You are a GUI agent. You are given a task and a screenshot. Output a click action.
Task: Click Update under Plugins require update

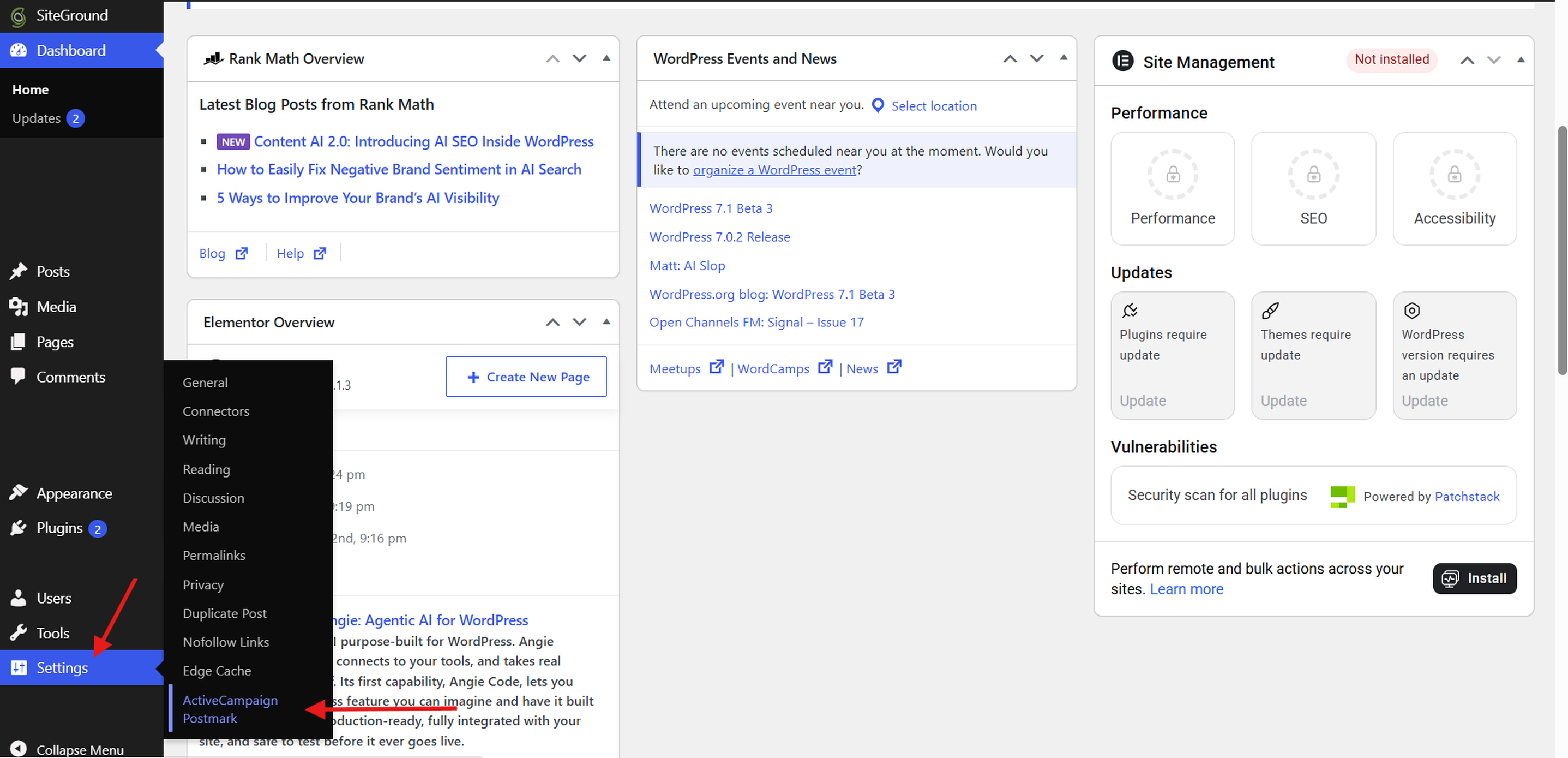click(x=1143, y=401)
